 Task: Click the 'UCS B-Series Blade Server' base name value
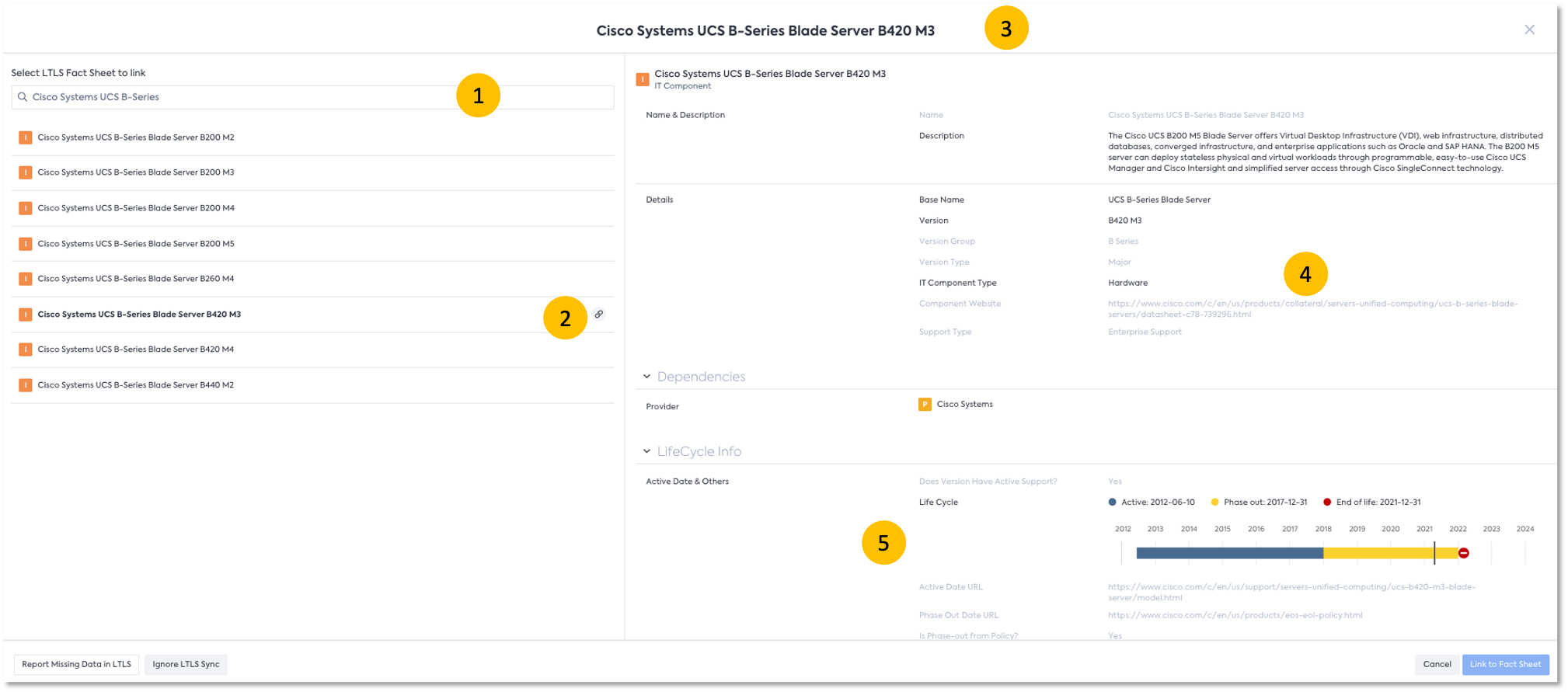pyautogui.click(x=1159, y=200)
